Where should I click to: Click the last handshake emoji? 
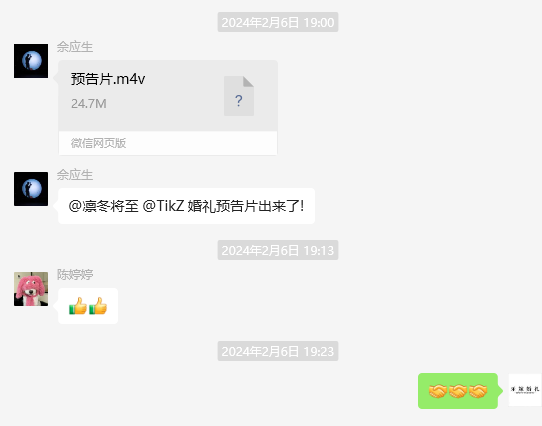click(x=478, y=391)
